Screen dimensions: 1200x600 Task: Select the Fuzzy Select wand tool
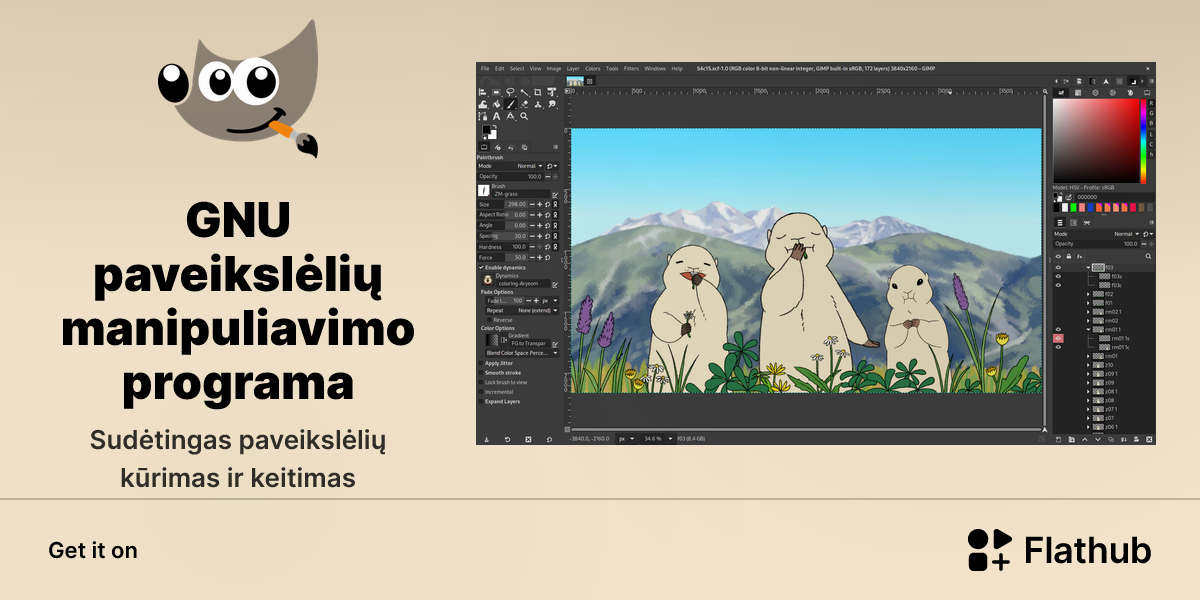pyautogui.click(x=524, y=92)
